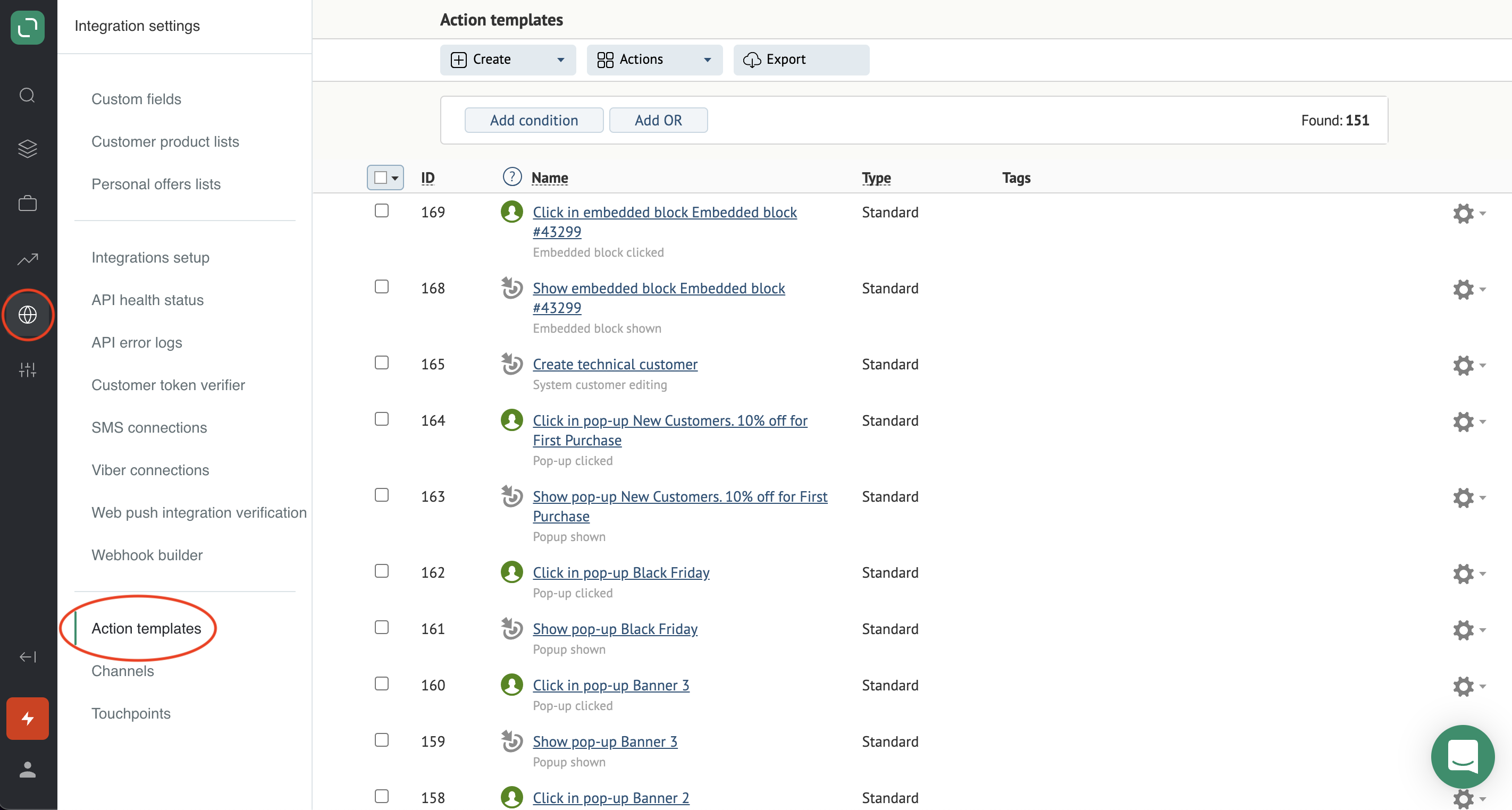Click the green customer icon for row 164
This screenshot has width=1512, height=810.
pos(512,420)
